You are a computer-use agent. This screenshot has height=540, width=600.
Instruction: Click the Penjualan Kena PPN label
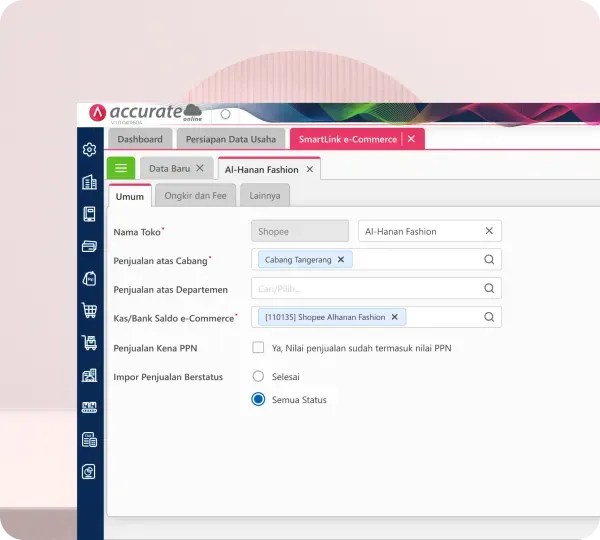155,348
